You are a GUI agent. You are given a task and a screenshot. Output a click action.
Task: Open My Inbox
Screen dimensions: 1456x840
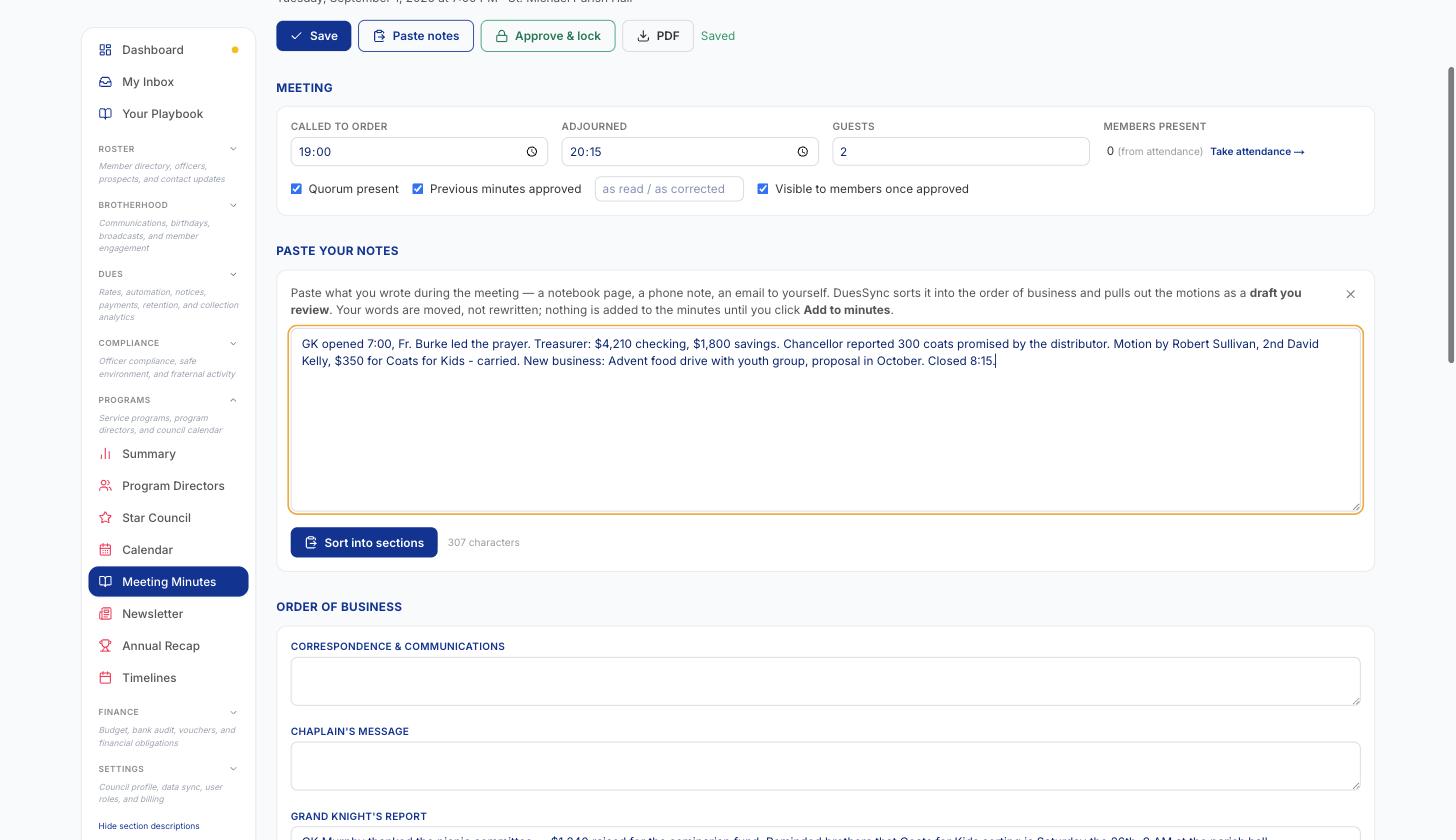coord(168,82)
